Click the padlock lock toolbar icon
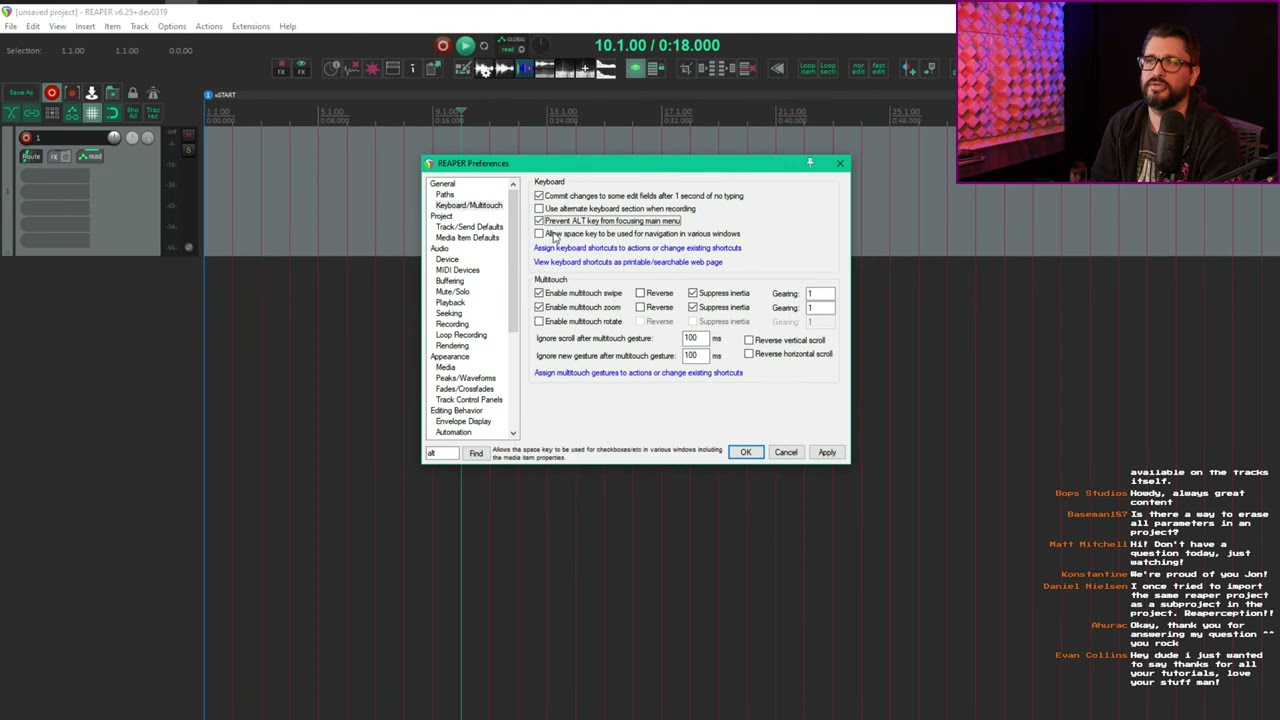This screenshot has width=1280, height=720. [x=133, y=93]
